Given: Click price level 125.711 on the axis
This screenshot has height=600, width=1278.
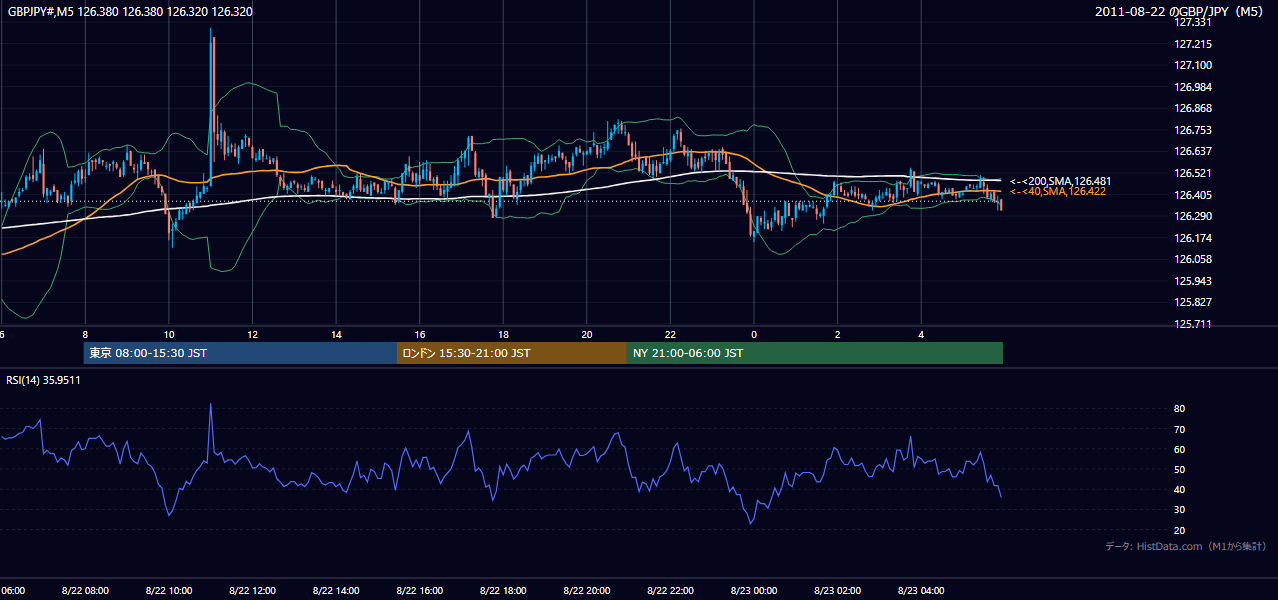Looking at the screenshot, I should (1192, 324).
